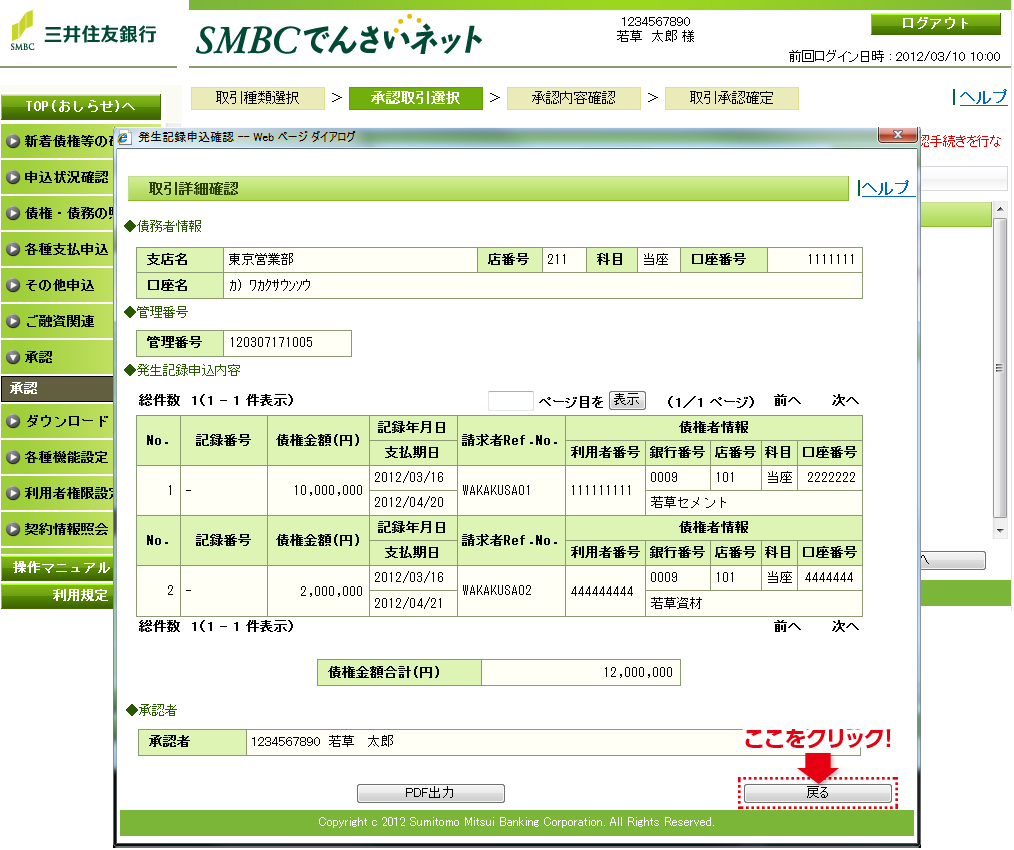Close the 発生記録申込確認 dialog
The width and height of the screenshot is (1014, 850).
[x=898, y=135]
